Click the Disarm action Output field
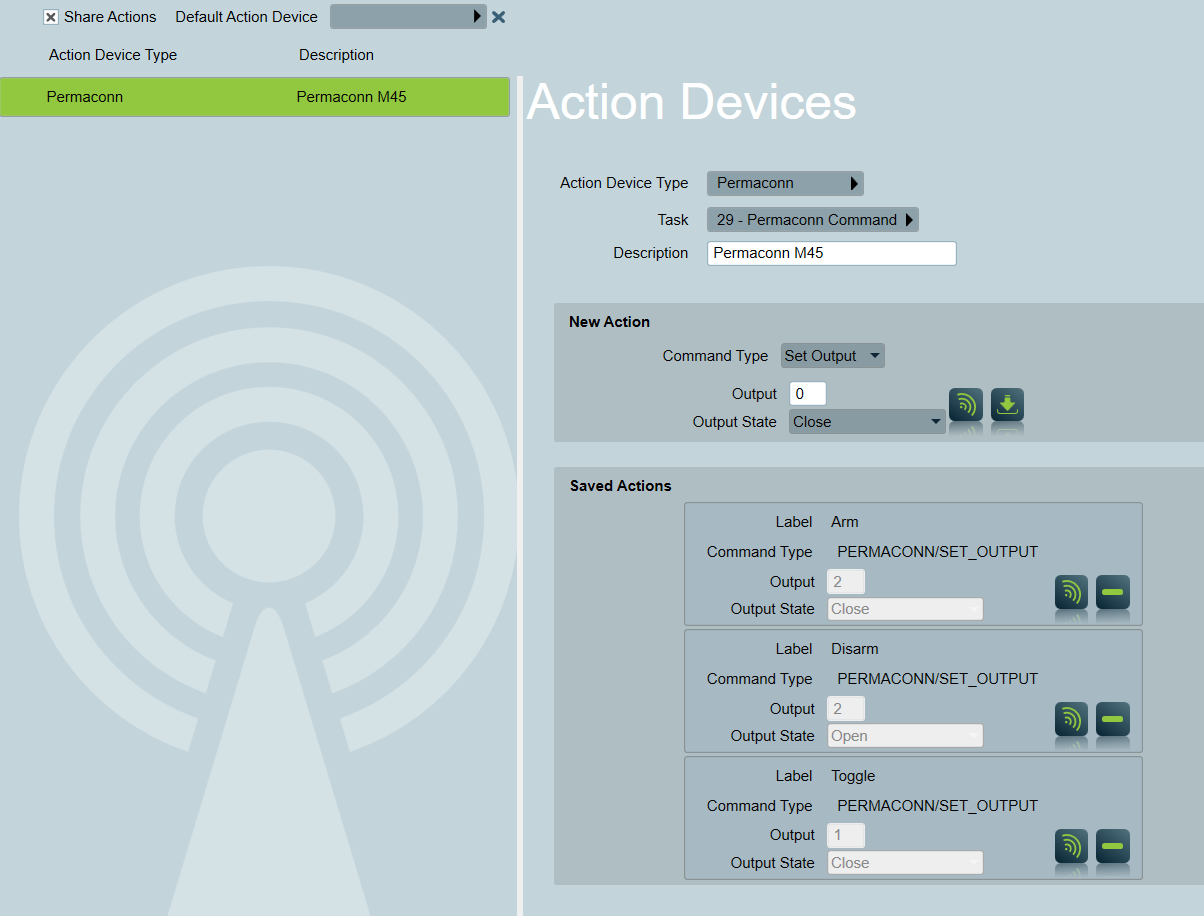Image resolution: width=1204 pixels, height=916 pixels. [x=846, y=709]
